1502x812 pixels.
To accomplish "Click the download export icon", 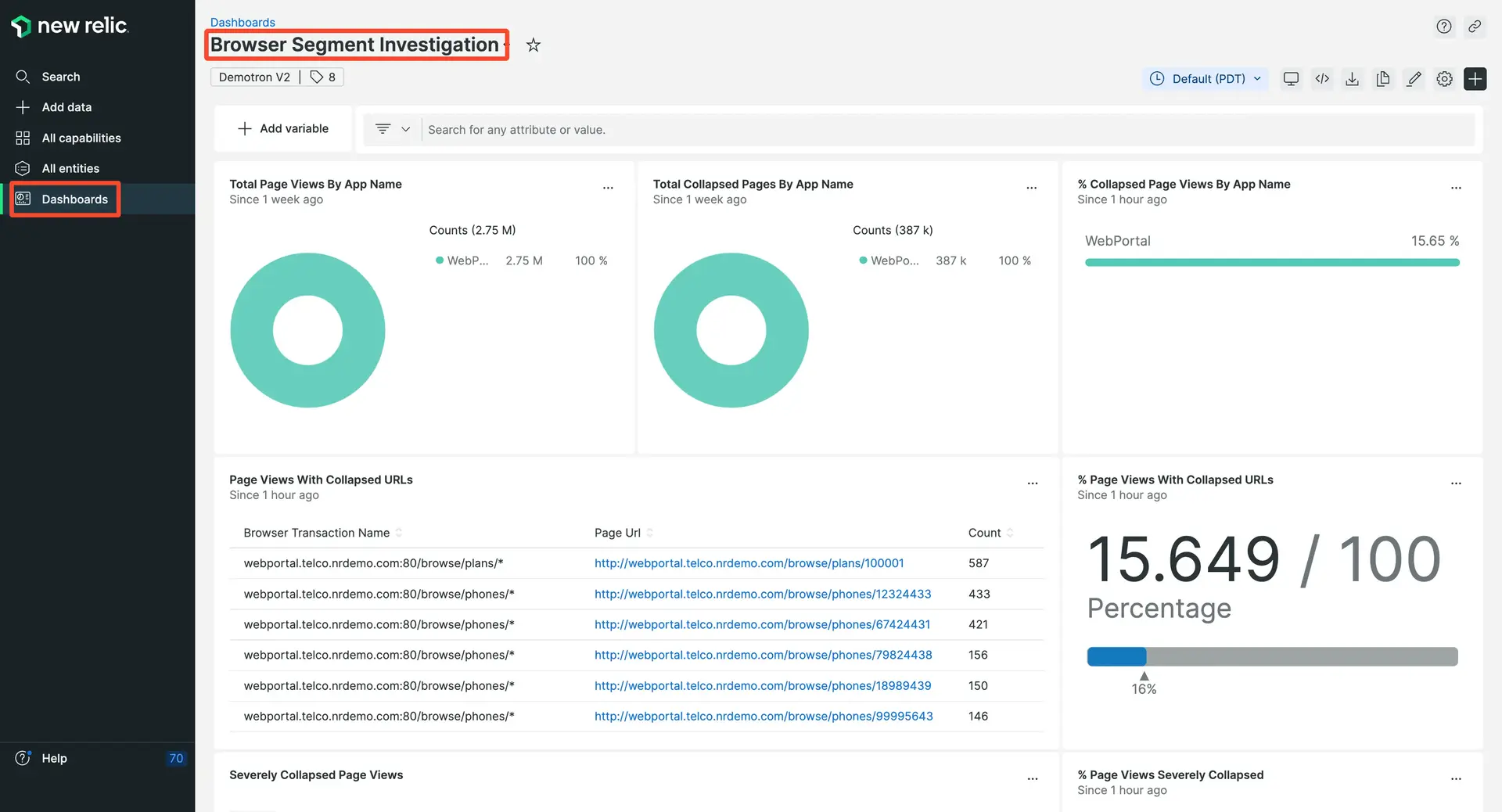I will [1352, 79].
